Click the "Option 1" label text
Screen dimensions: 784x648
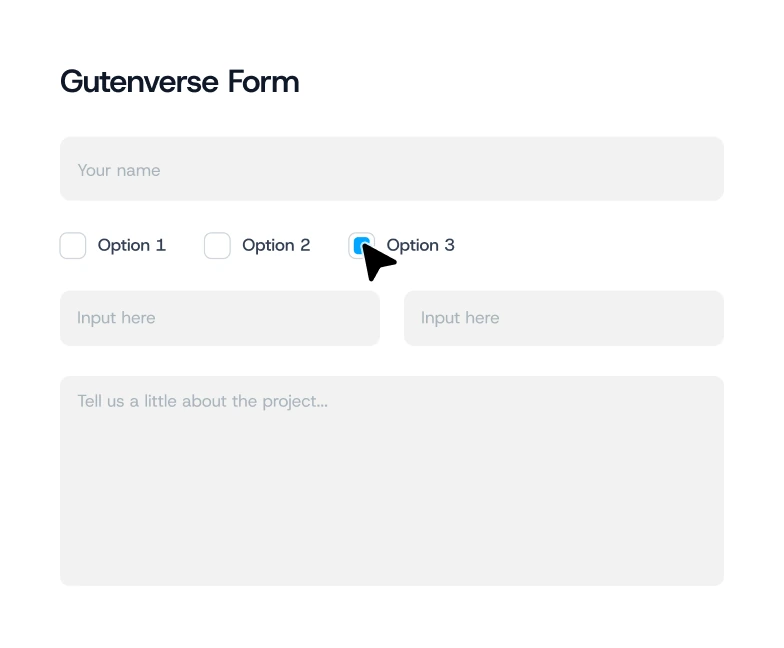point(131,245)
